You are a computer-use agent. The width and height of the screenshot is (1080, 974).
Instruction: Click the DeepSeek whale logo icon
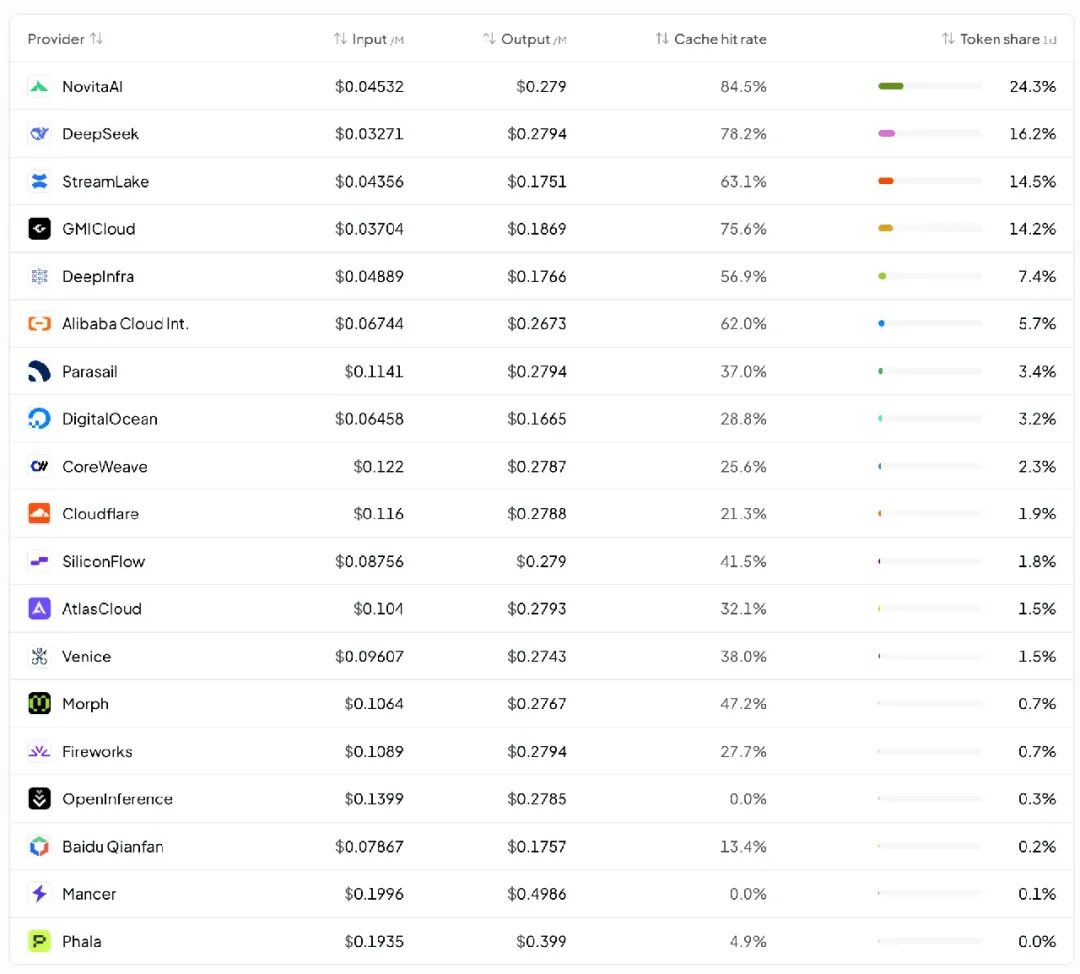pyautogui.click(x=39, y=134)
